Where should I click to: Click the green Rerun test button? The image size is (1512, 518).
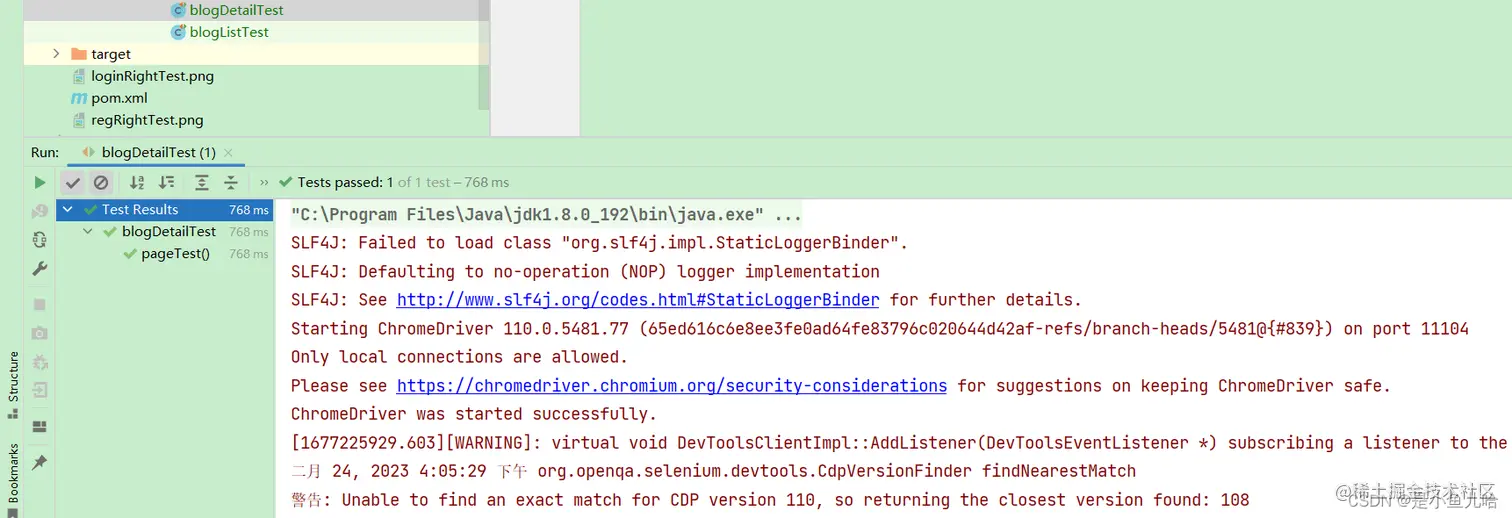click(x=40, y=182)
